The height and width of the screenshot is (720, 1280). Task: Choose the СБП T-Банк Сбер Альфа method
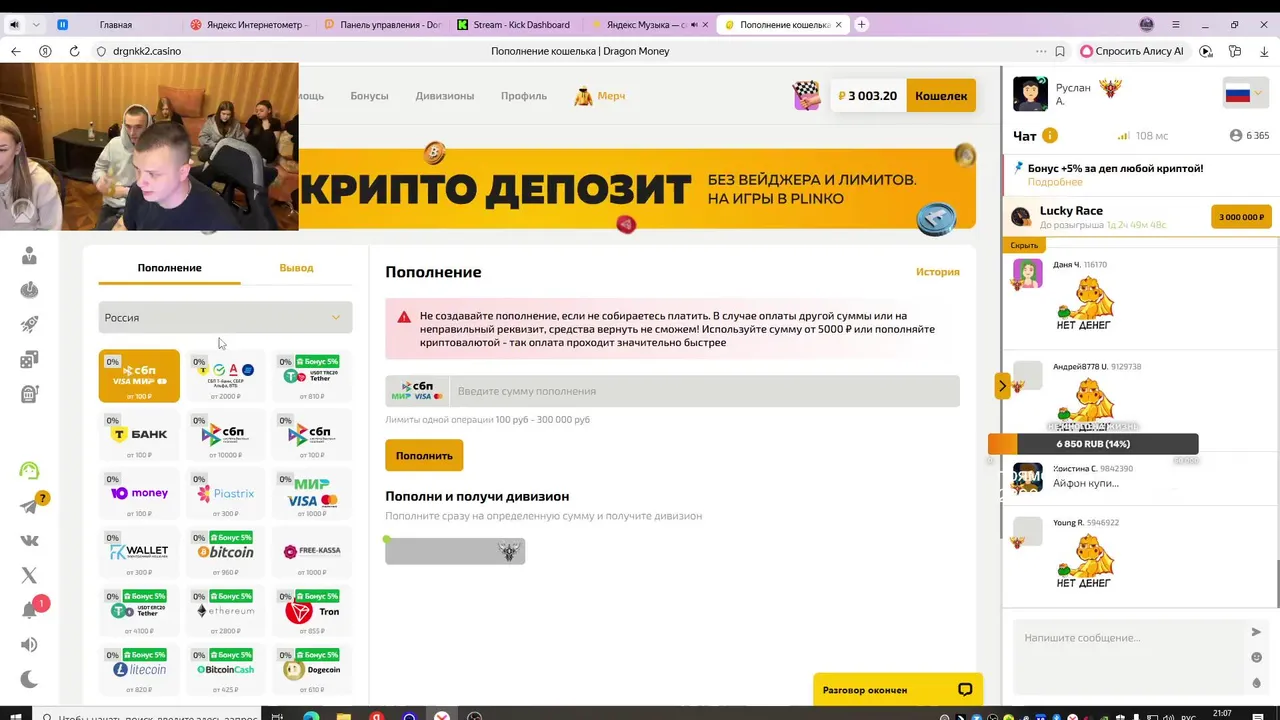(226, 376)
